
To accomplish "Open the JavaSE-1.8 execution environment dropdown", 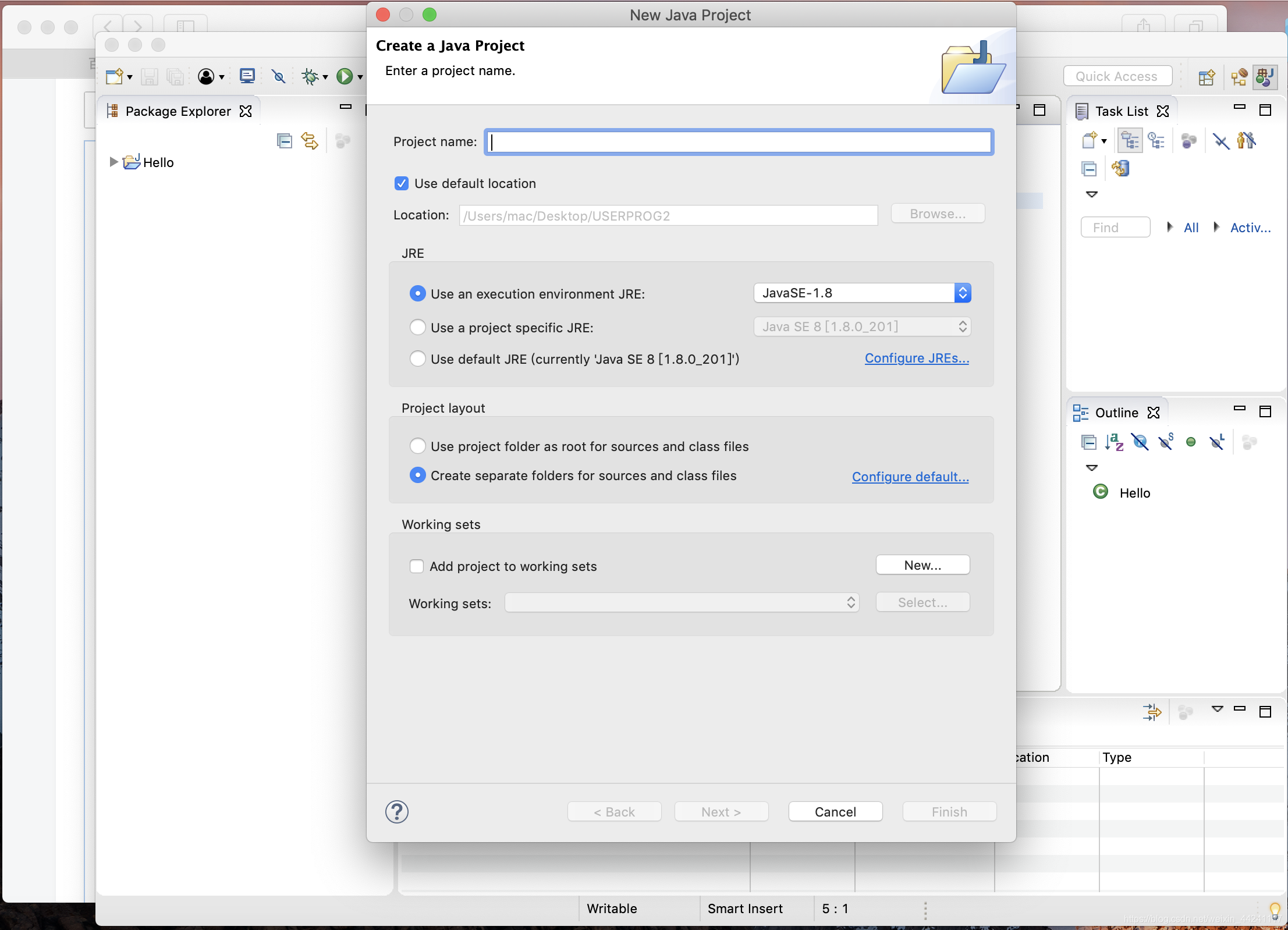I will tap(862, 293).
